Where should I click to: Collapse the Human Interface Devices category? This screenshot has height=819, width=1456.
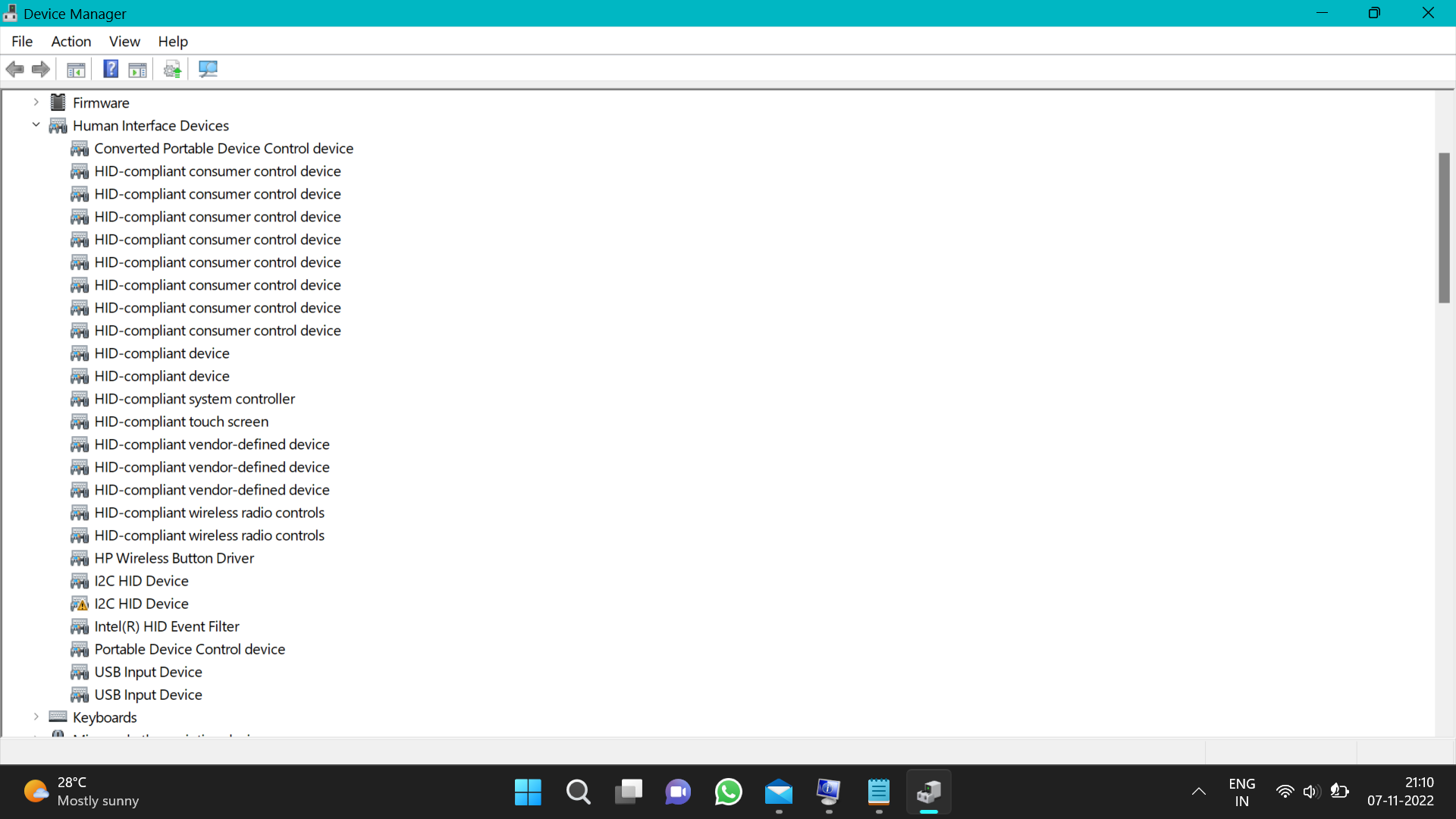36,125
